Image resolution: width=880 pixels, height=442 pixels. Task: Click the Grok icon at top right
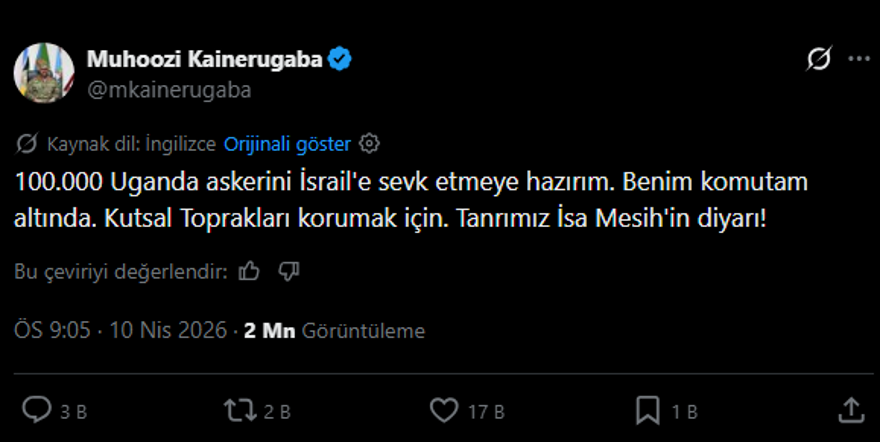click(x=818, y=60)
